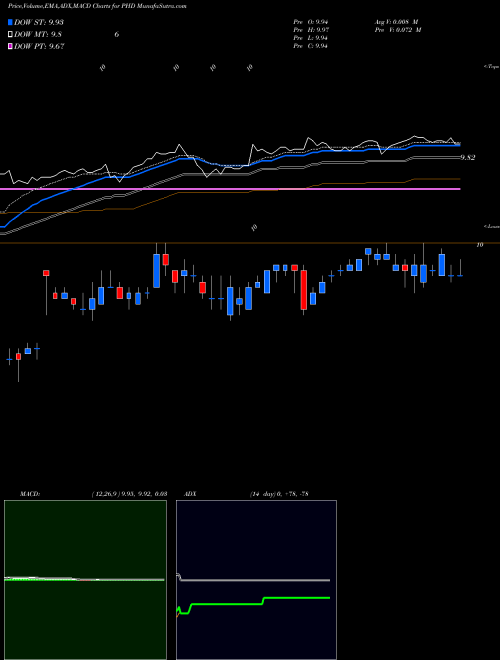Image resolution: width=500 pixels, height=660 pixels.
Task: Click the 'ADX' panel heading
Action: tap(190, 494)
